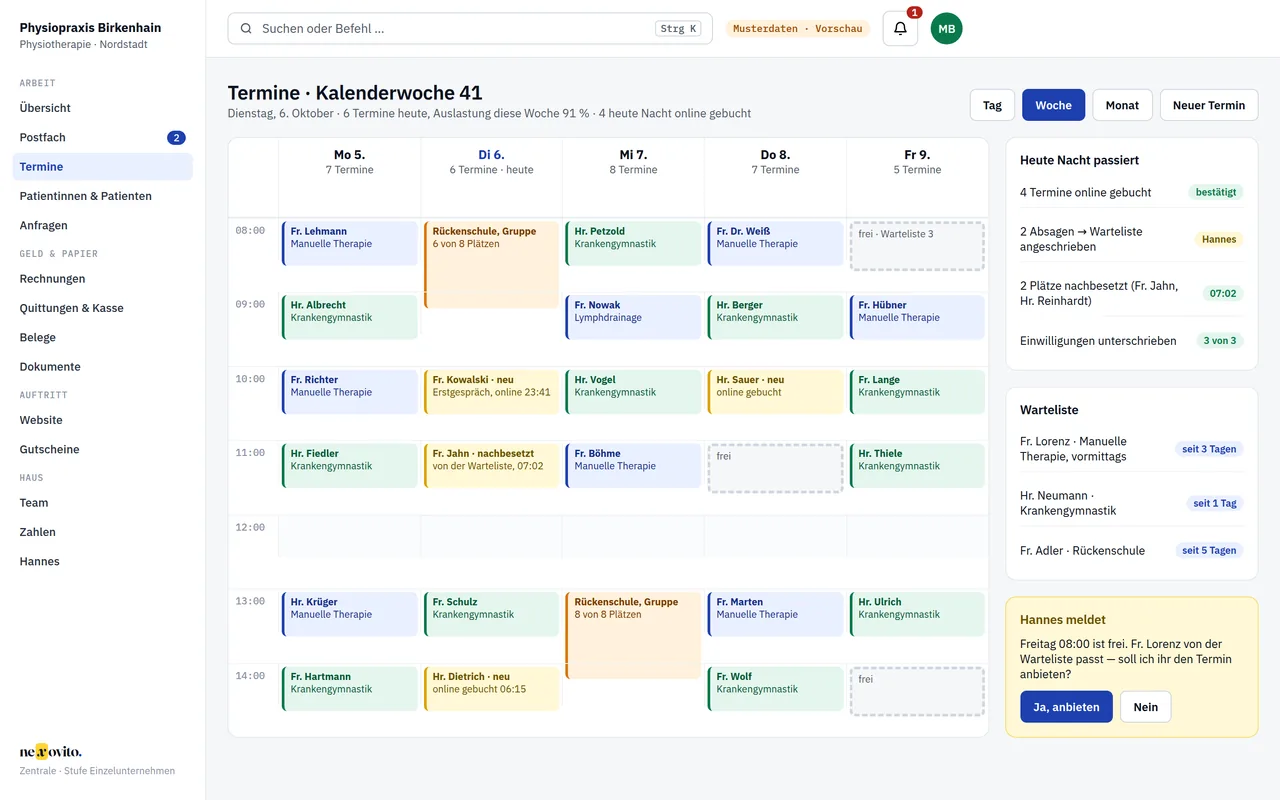The image size is (1280, 800).
Task: Open Fr. Lehmann's Monday appointment
Action: coord(349,244)
